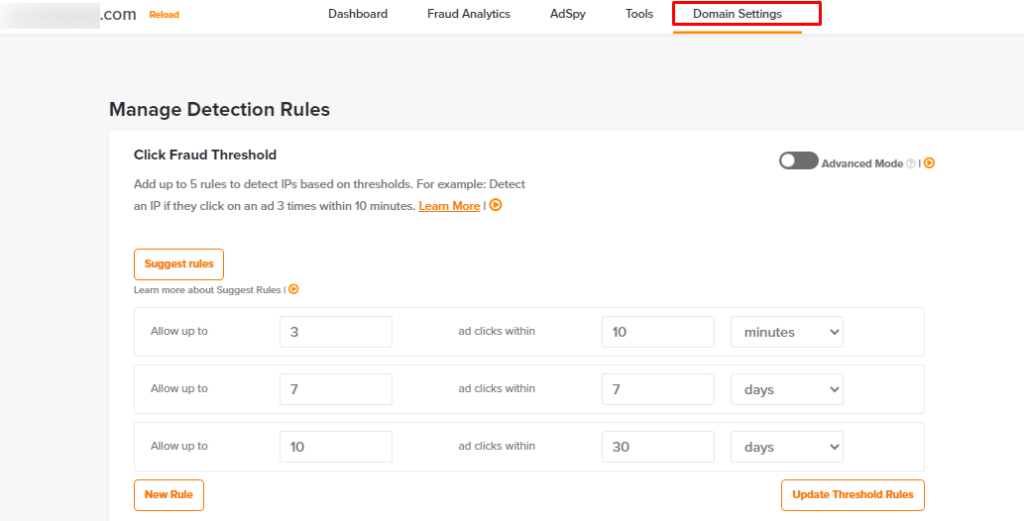Select the Domain Settings tab

click(x=737, y=14)
